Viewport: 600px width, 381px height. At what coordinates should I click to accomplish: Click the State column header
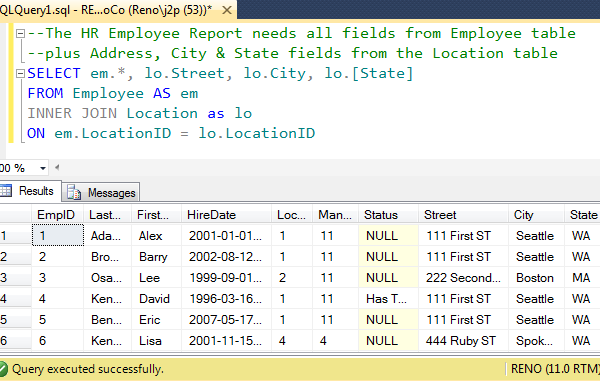[582, 215]
